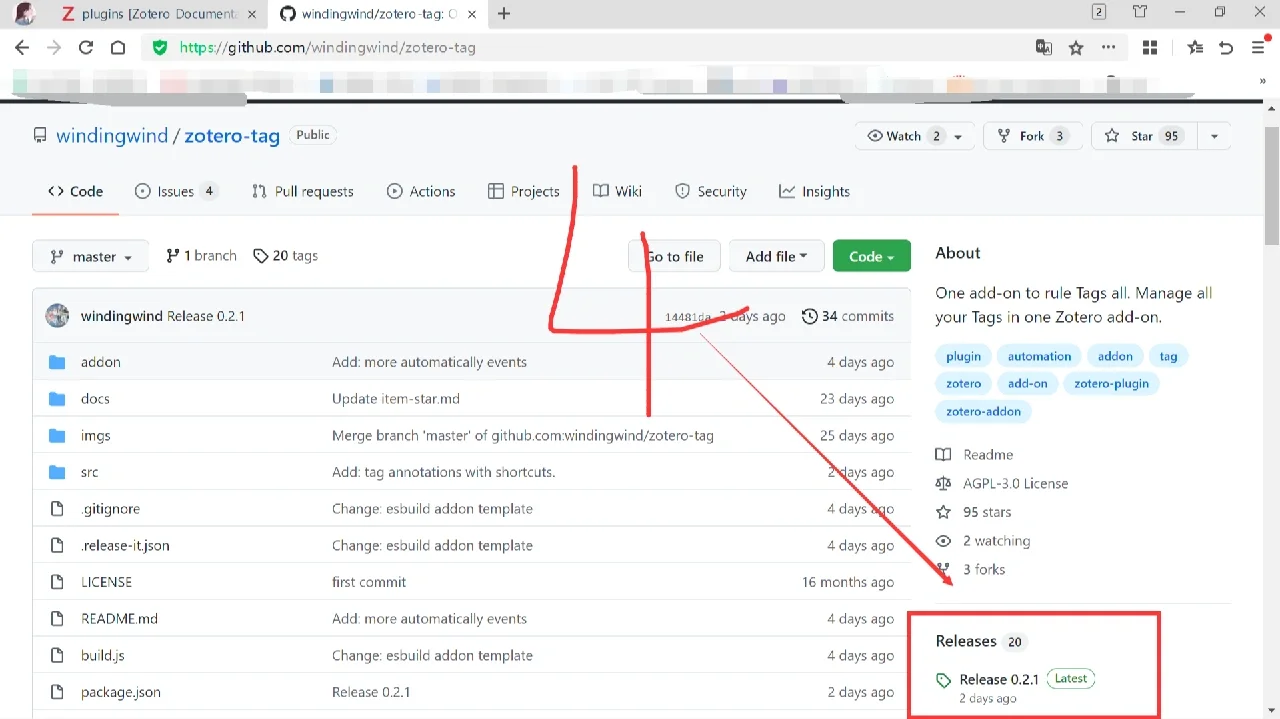
Task: Switch to the Issues tab
Action: [176, 191]
